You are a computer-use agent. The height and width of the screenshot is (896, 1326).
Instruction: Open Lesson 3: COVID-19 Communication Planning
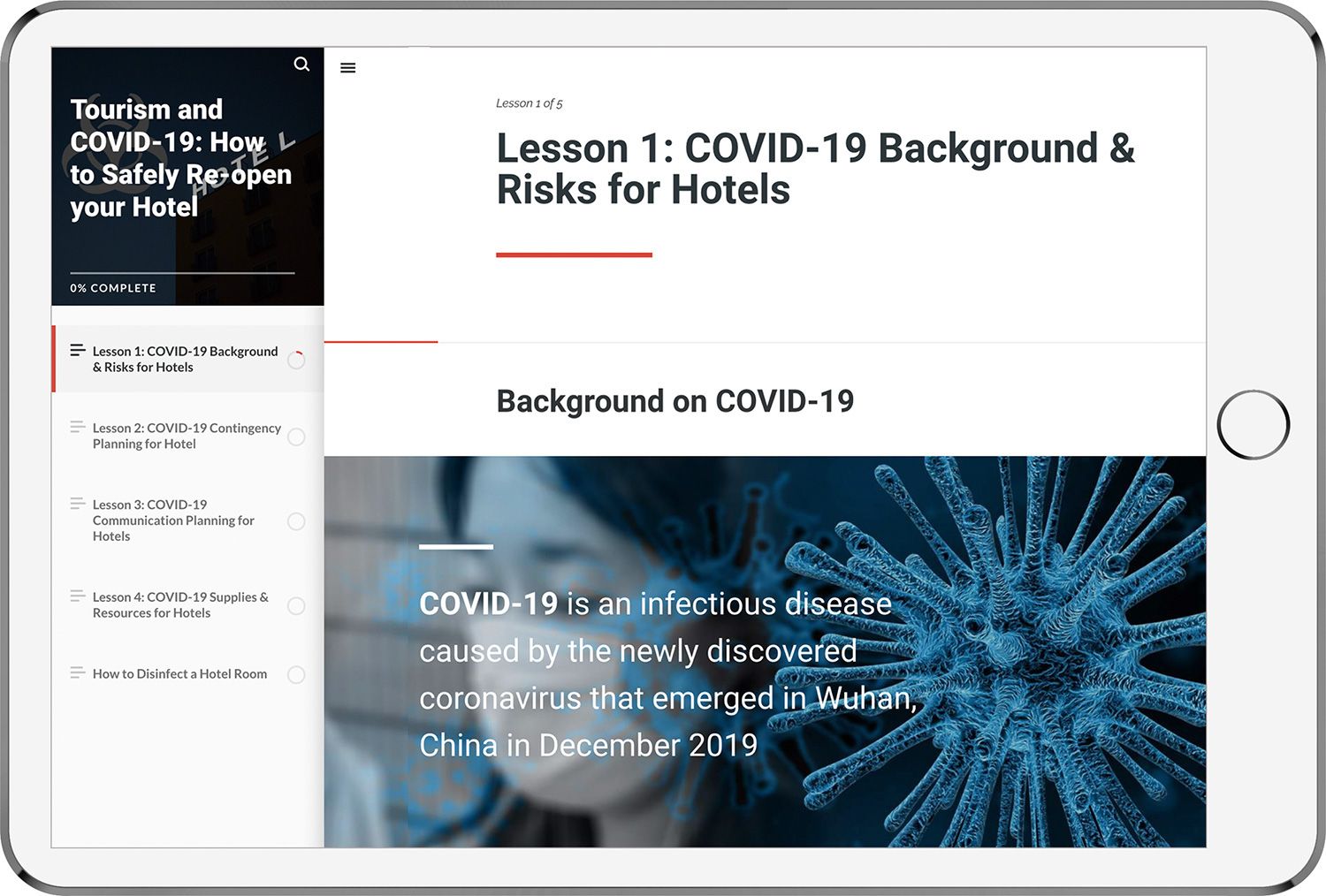point(173,520)
